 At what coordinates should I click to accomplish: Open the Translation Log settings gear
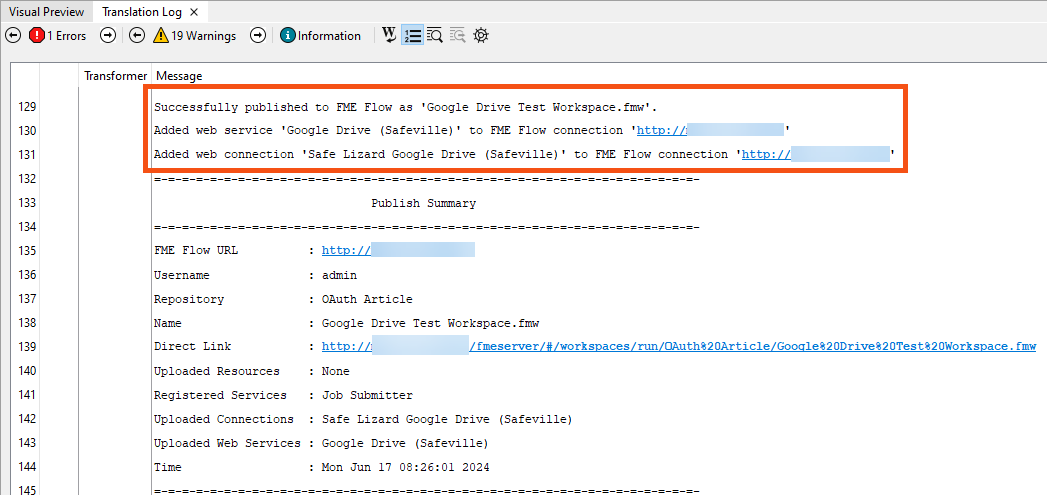[481, 35]
